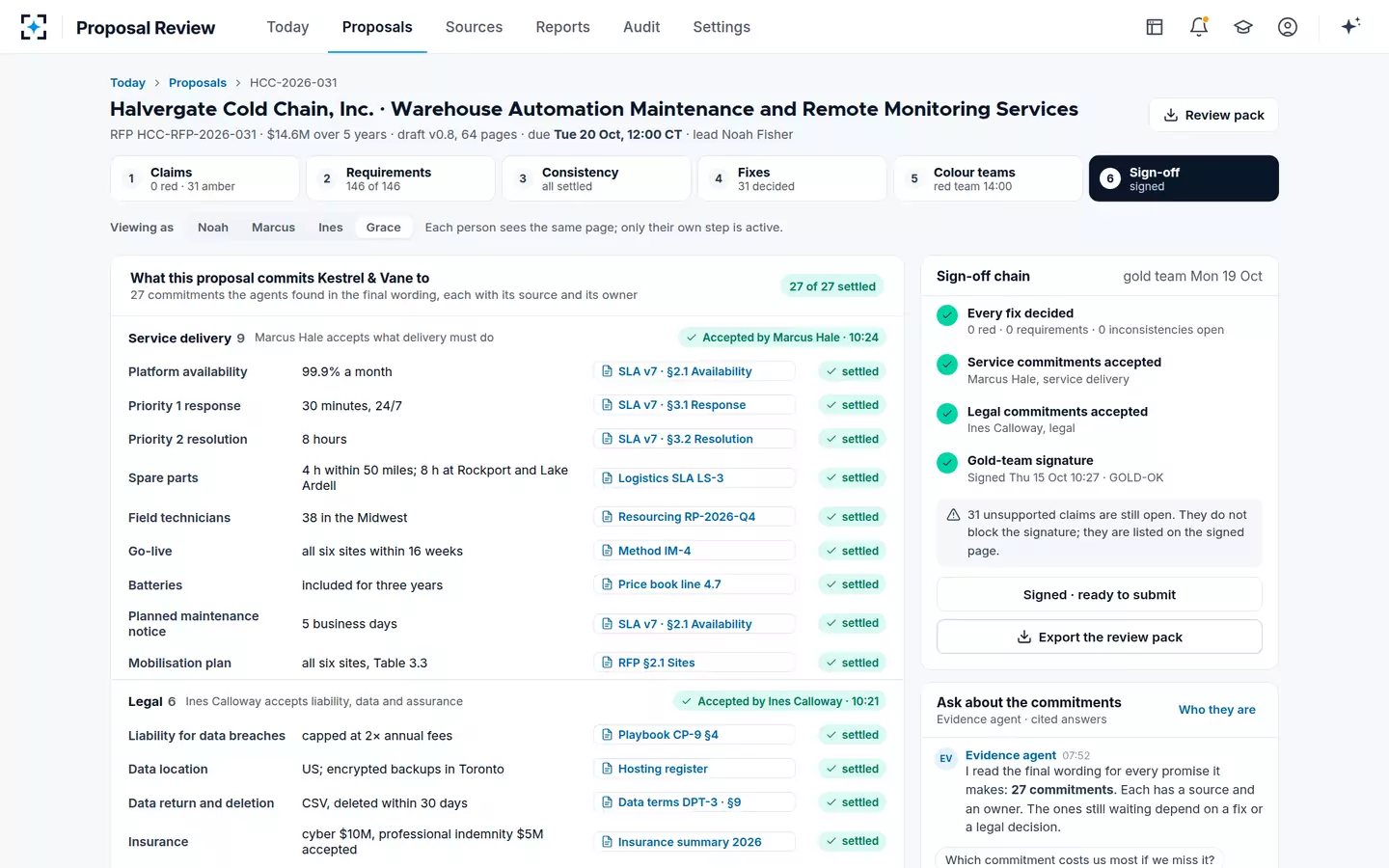
Task: Click Signed · ready to submit button
Action: pos(1100,594)
